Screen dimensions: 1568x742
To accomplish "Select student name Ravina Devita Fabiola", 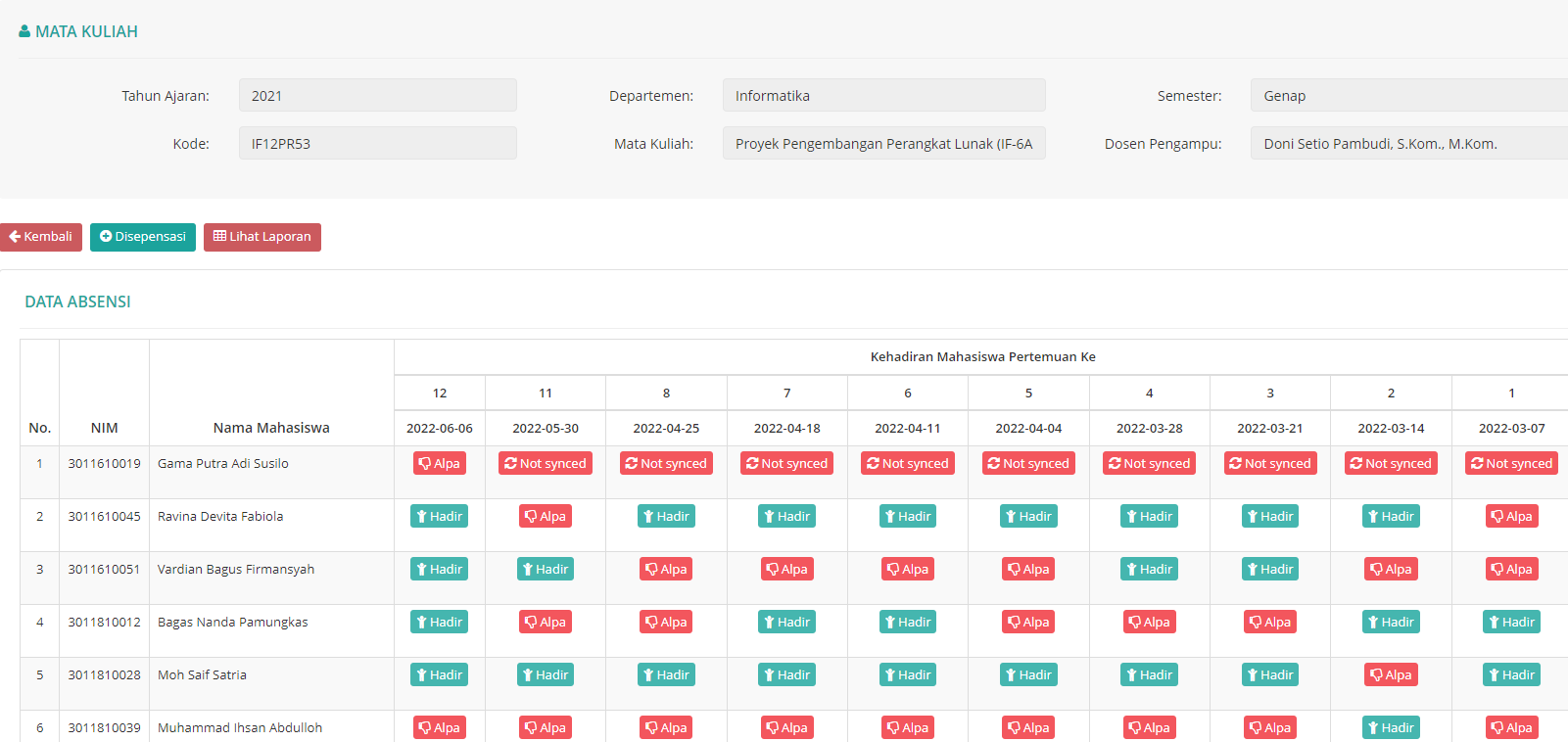I will click(220, 516).
